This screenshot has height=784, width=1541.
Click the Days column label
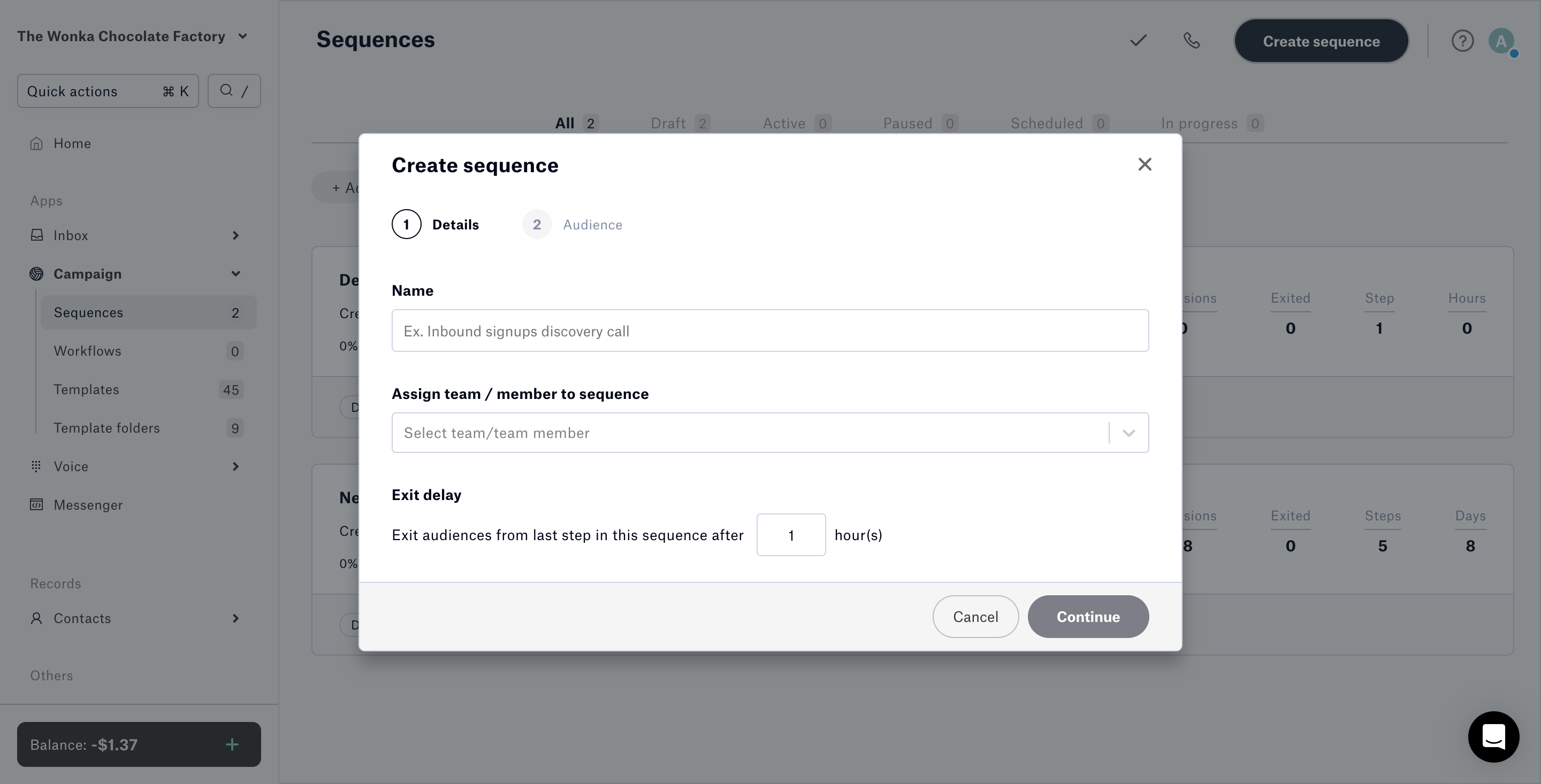(x=1470, y=516)
